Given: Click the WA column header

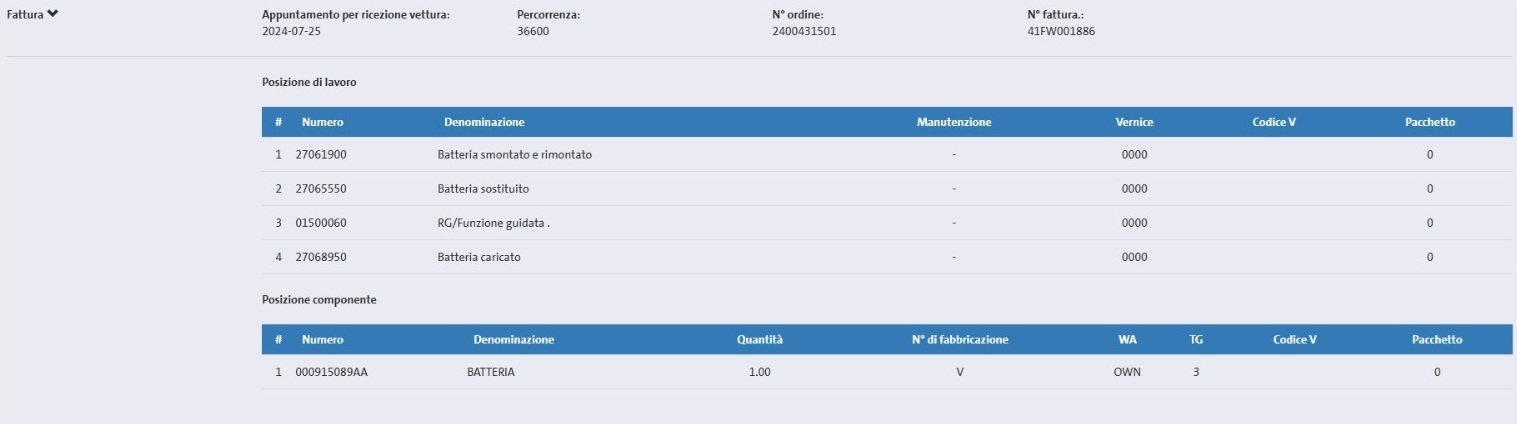Looking at the screenshot, I should [x=1127, y=340].
